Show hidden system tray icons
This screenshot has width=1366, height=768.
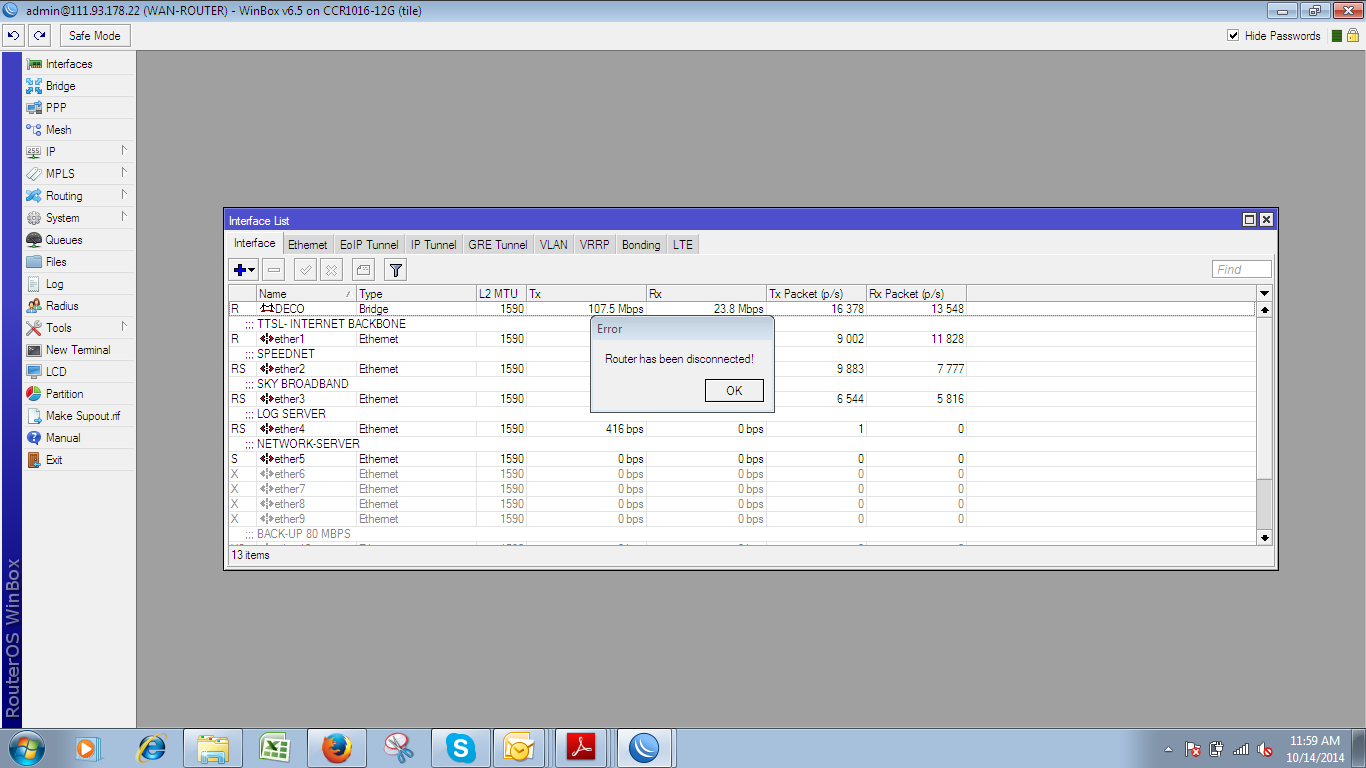1168,749
